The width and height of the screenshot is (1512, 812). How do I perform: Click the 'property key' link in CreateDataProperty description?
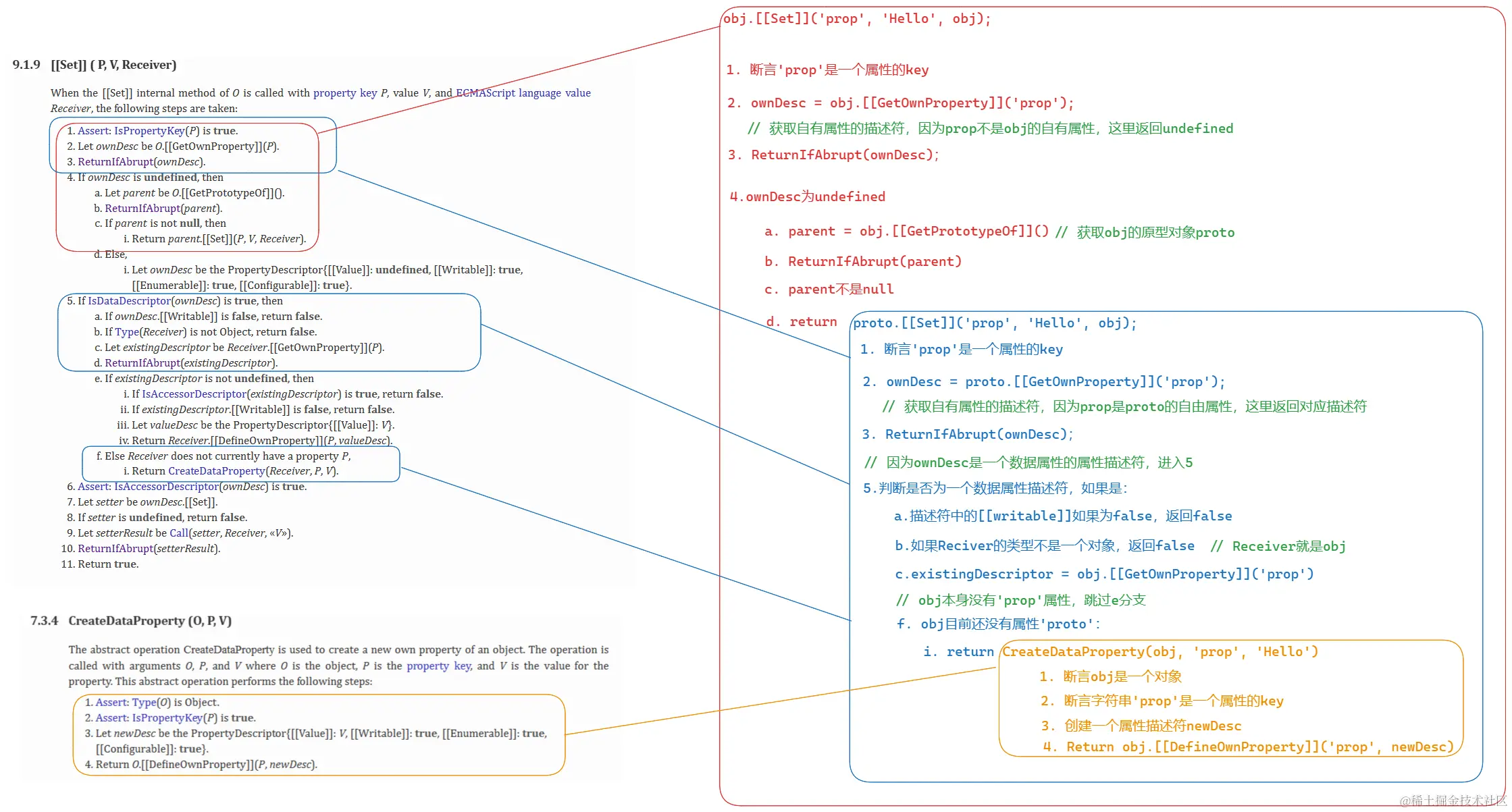click(439, 666)
